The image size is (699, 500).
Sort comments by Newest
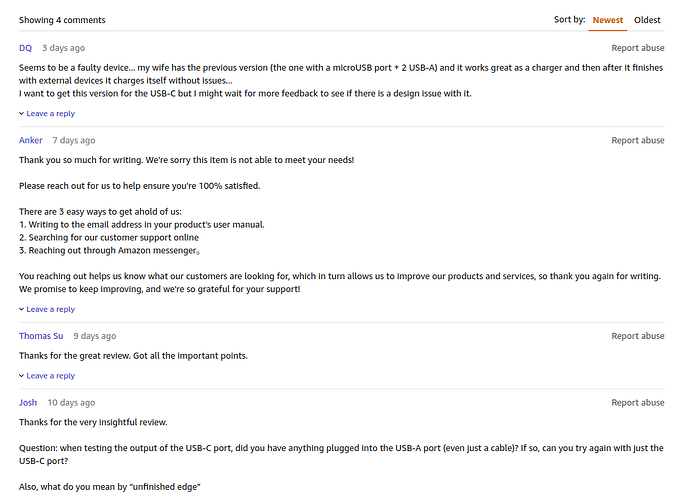(x=608, y=20)
